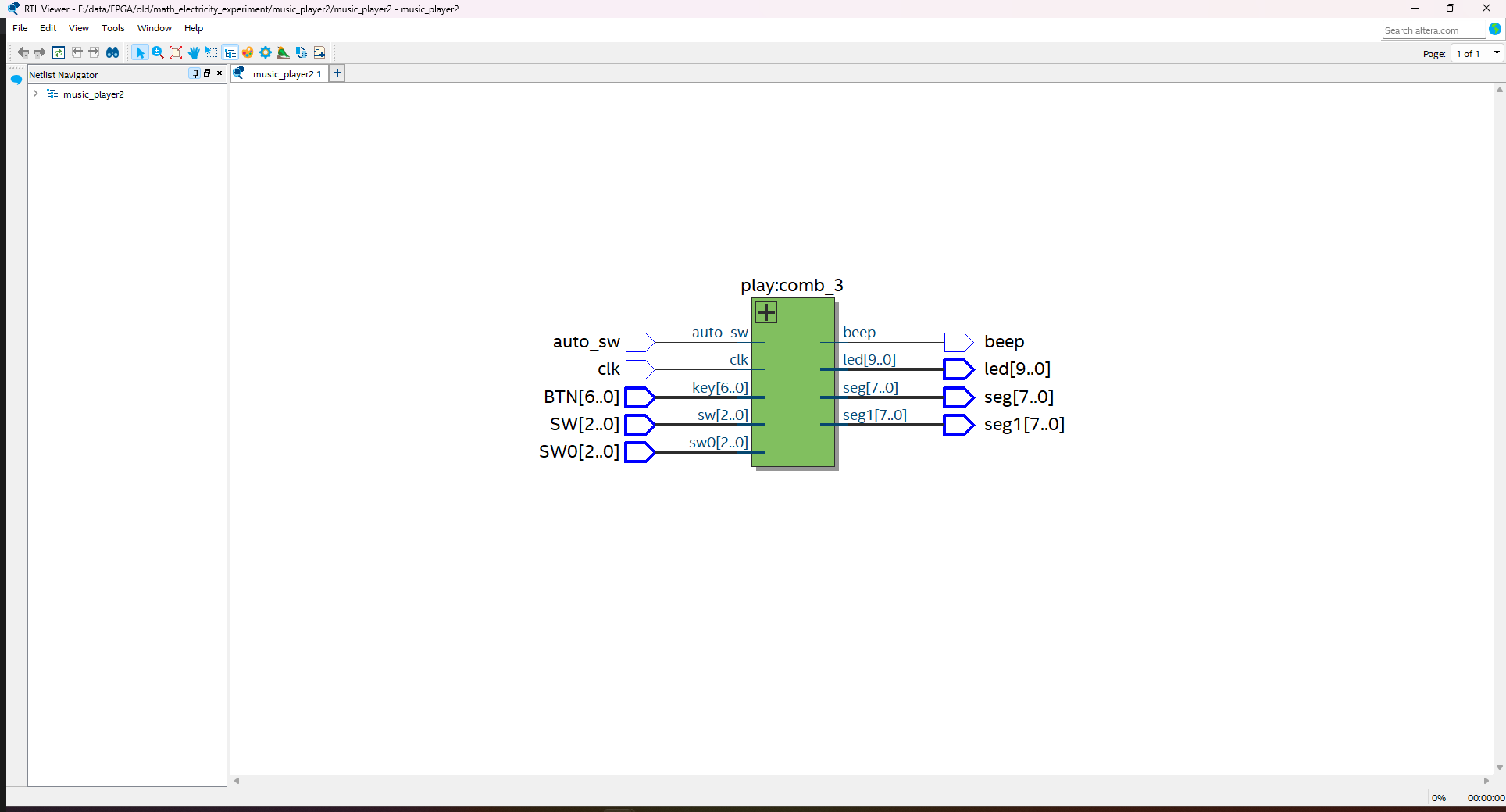
Task: Select the seg[7..0] output bus pin
Action: (958, 397)
